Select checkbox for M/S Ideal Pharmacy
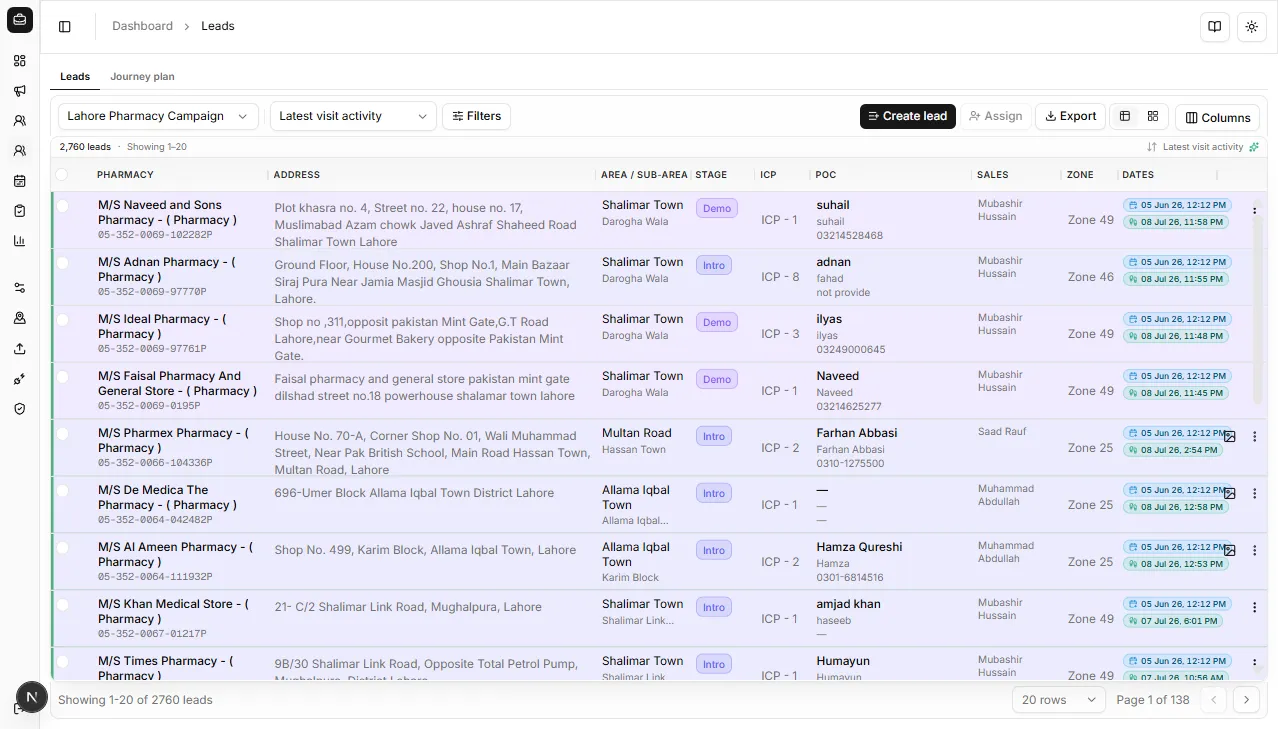 [63, 320]
